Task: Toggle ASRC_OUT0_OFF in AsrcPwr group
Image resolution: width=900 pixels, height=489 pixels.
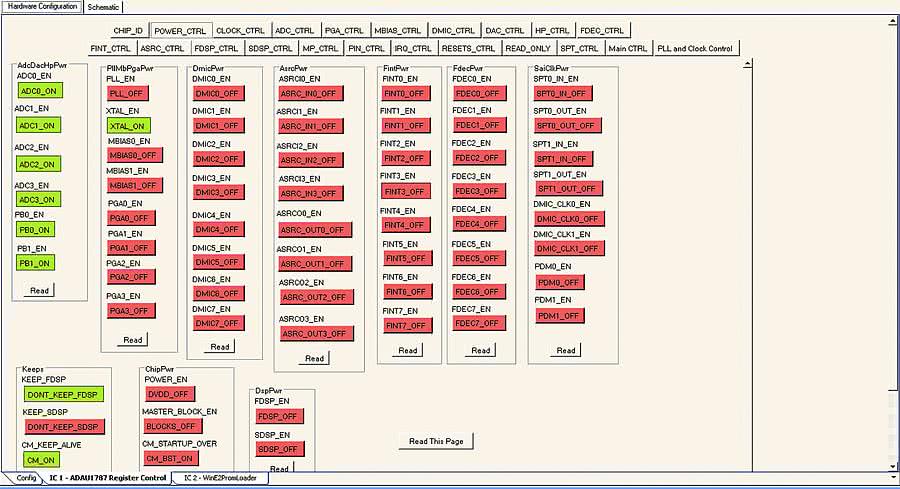Action: (x=314, y=229)
